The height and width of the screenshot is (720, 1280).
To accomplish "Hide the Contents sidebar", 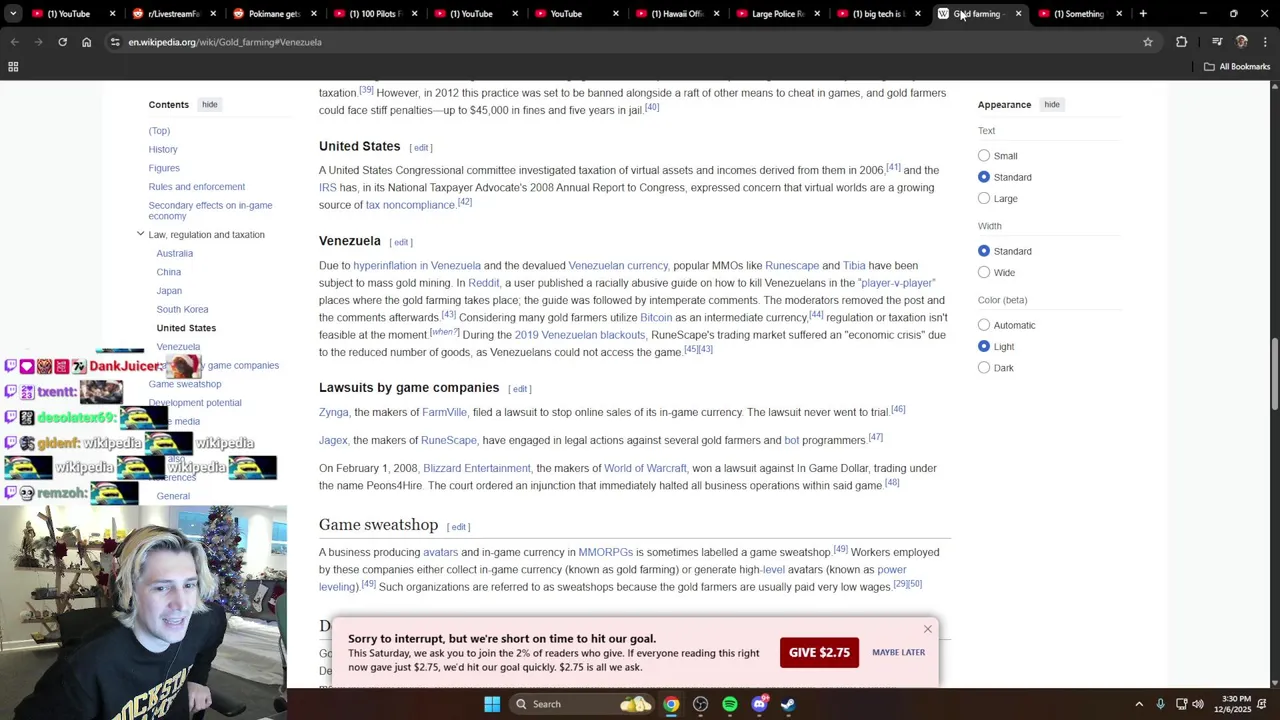I will click(209, 104).
